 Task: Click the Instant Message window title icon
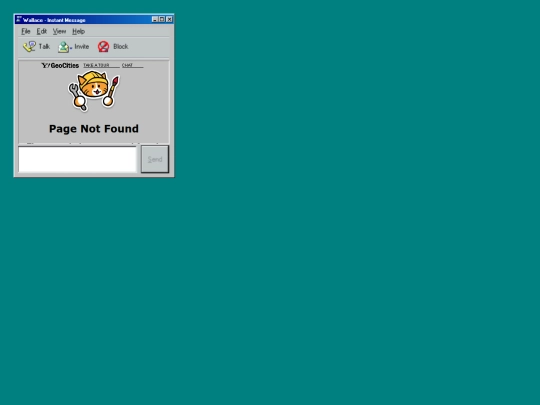point(19,19)
